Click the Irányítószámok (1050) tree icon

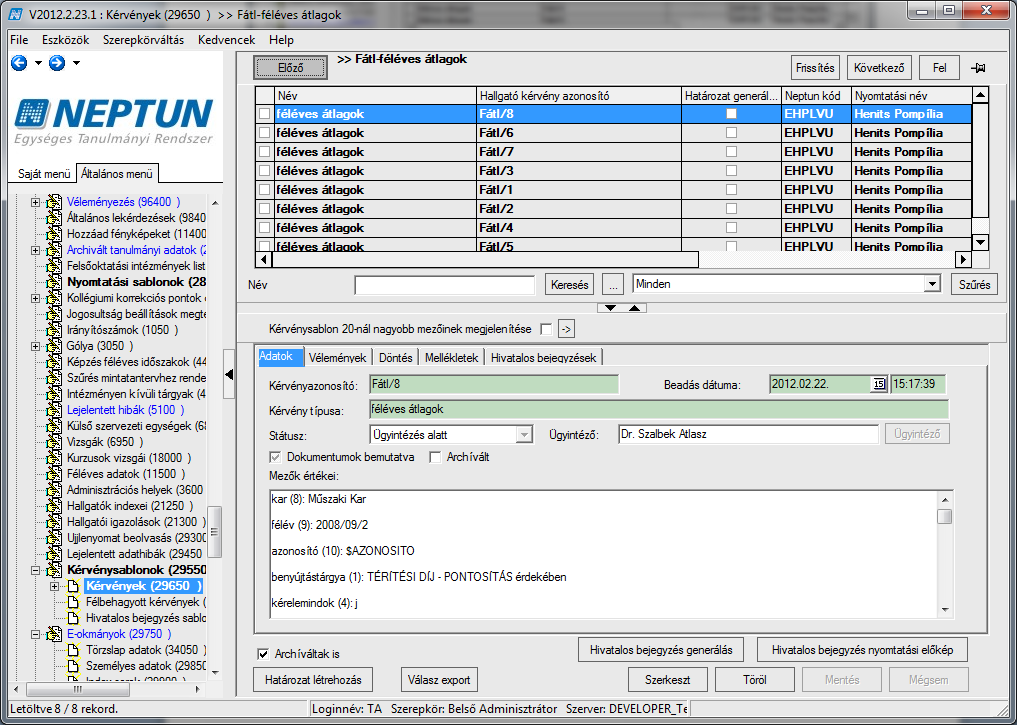coord(54,330)
